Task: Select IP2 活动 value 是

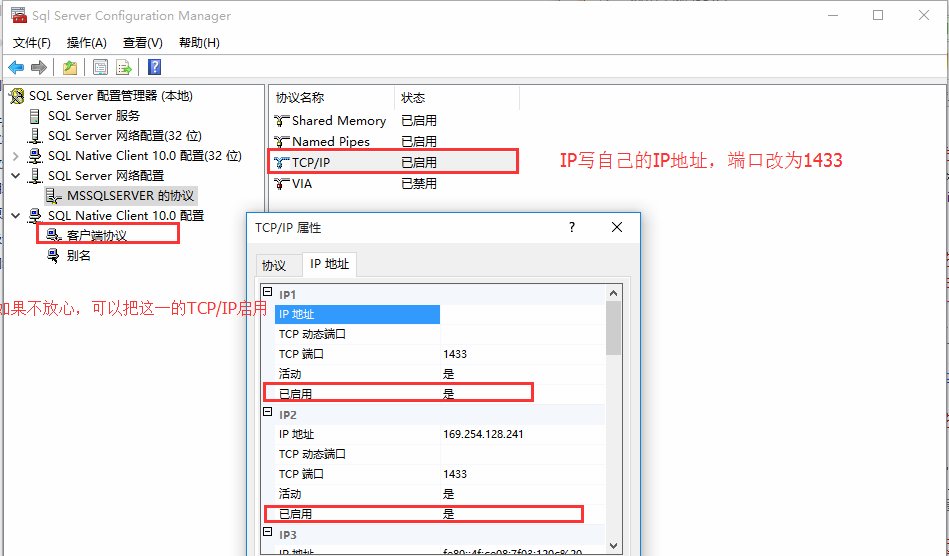Action: pyautogui.click(x=448, y=494)
